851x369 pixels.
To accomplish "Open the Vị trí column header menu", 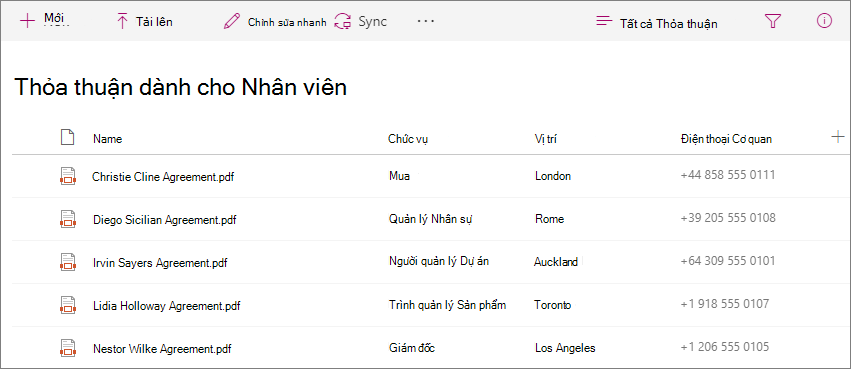I will 546,139.
